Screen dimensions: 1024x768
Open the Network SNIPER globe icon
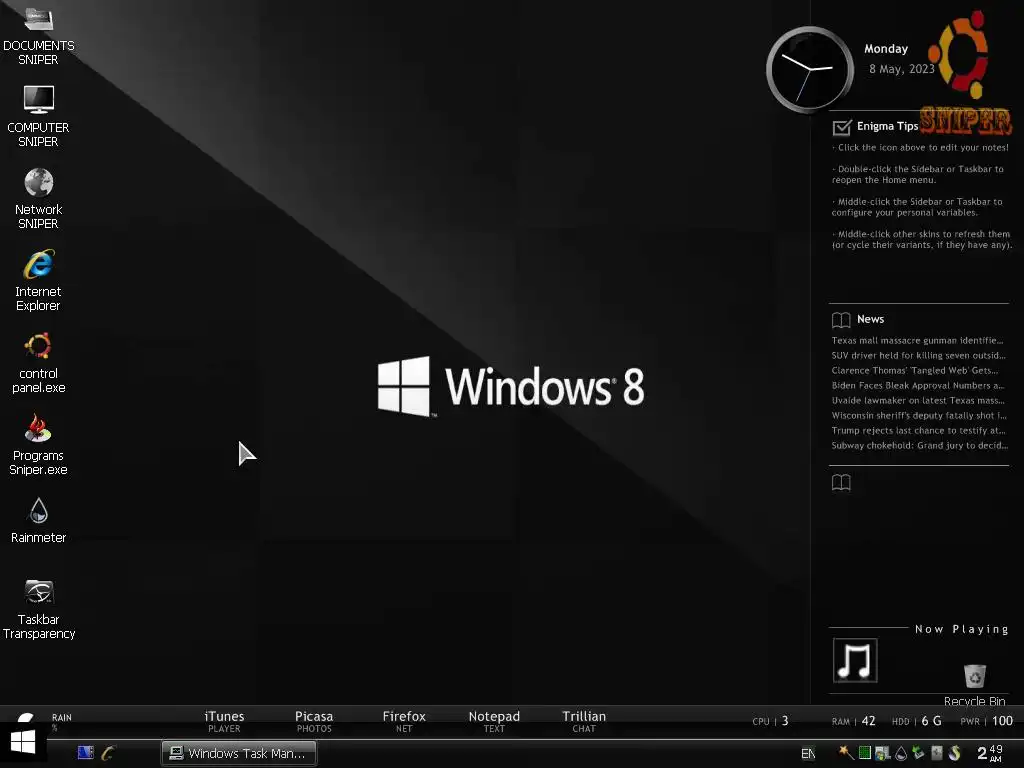coord(39,198)
